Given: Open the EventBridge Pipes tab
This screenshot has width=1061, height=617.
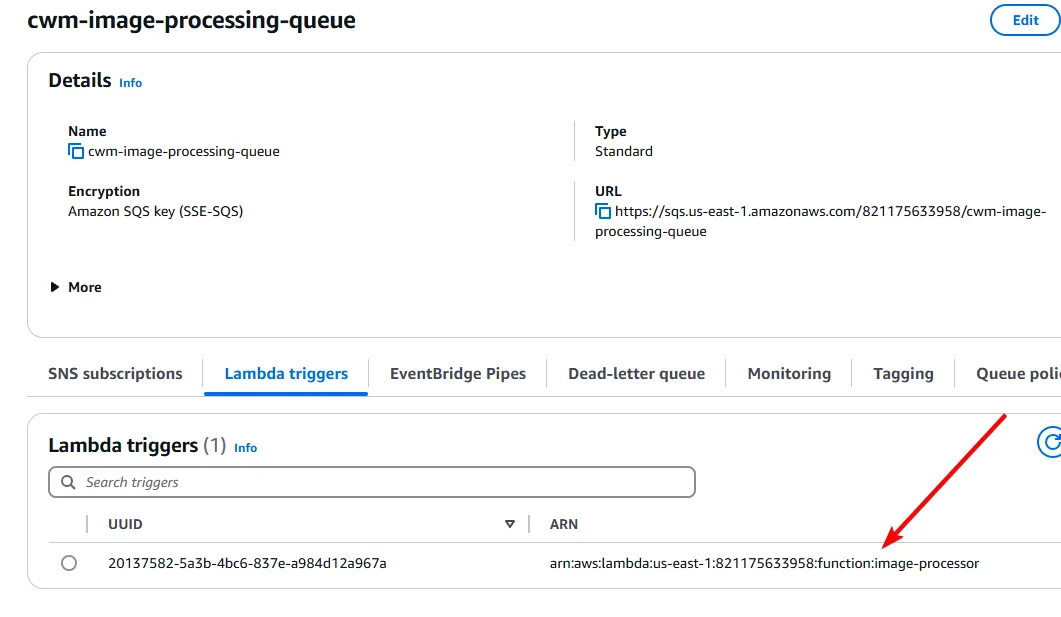Looking at the screenshot, I should (x=458, y=373).
